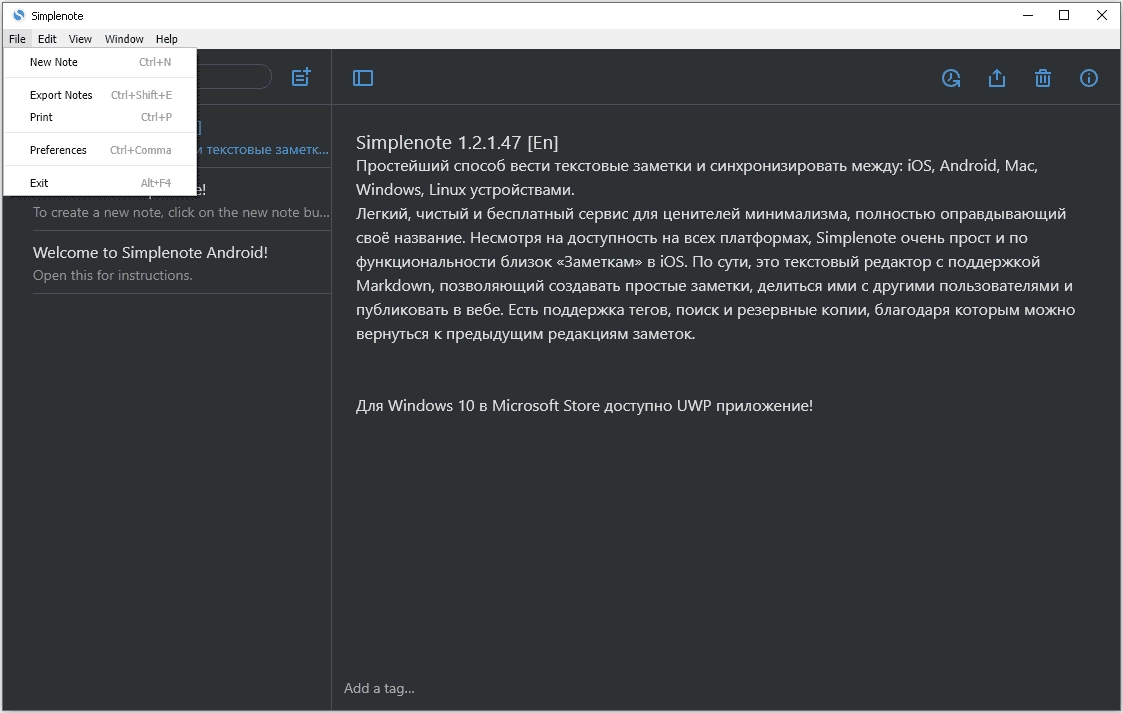Toggle the sidebar panel icon
1123x713 pixels.
pos(363,78)
